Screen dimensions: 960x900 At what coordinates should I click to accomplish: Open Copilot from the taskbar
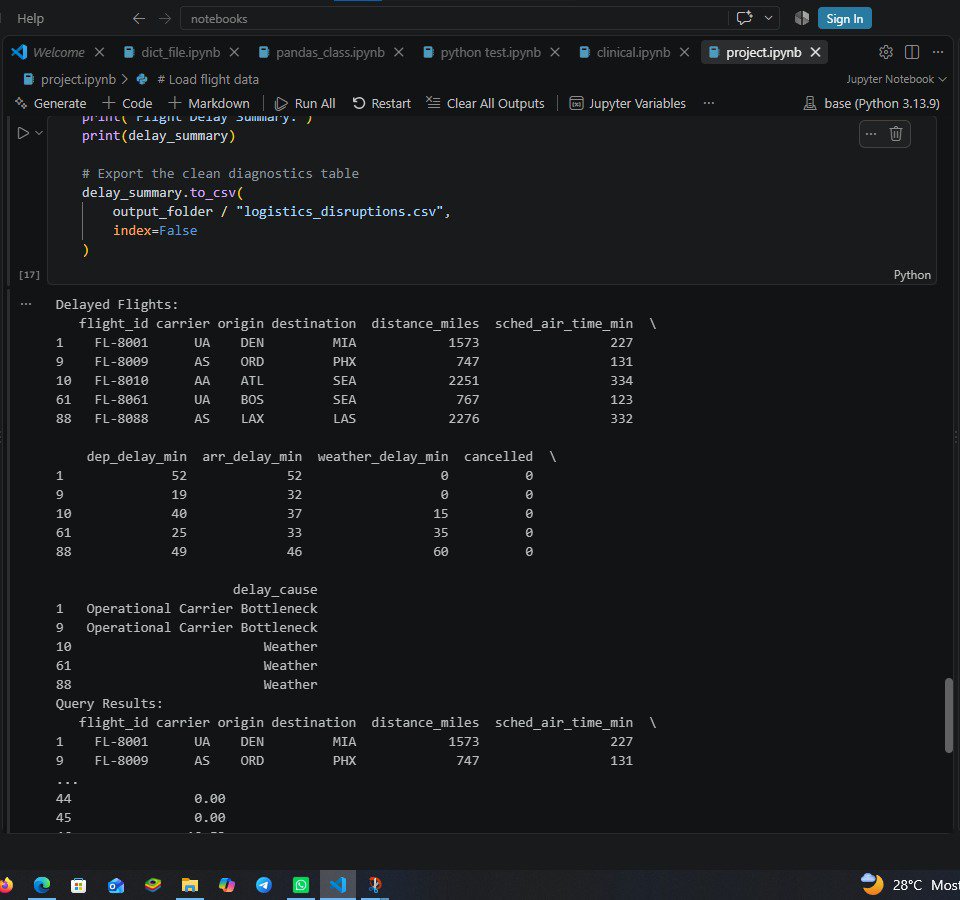coord(227,885)
